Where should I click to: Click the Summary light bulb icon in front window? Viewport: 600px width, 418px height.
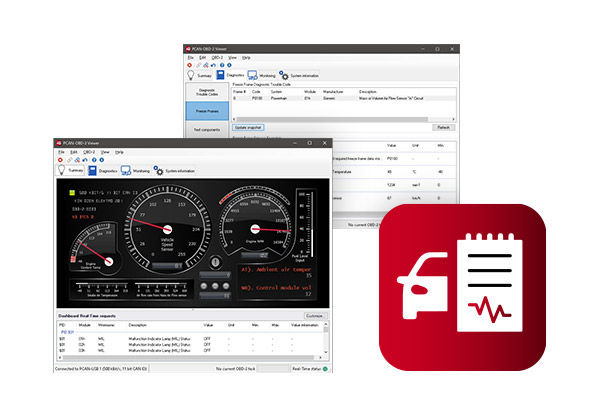[x=63, y=172]
